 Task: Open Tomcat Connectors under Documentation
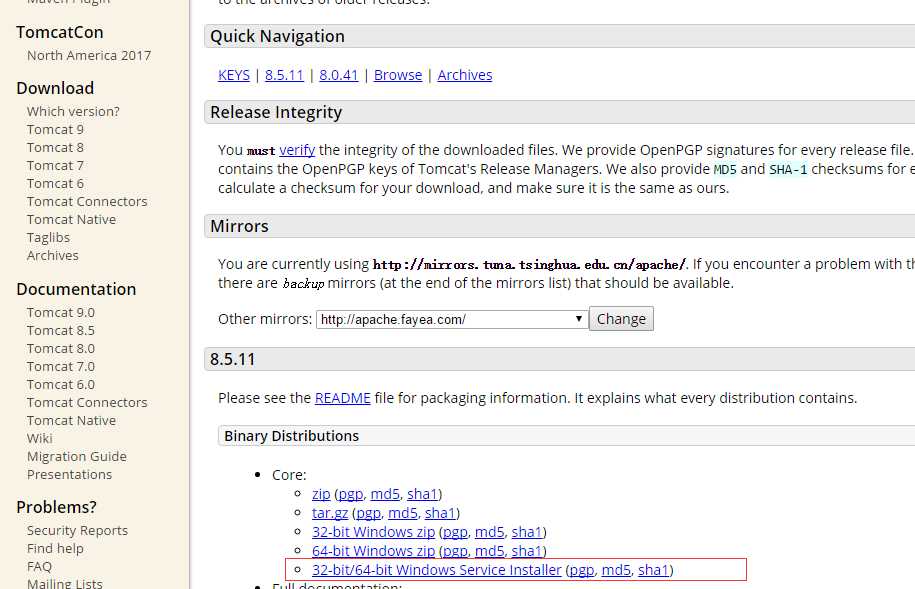tap(87, 403)
